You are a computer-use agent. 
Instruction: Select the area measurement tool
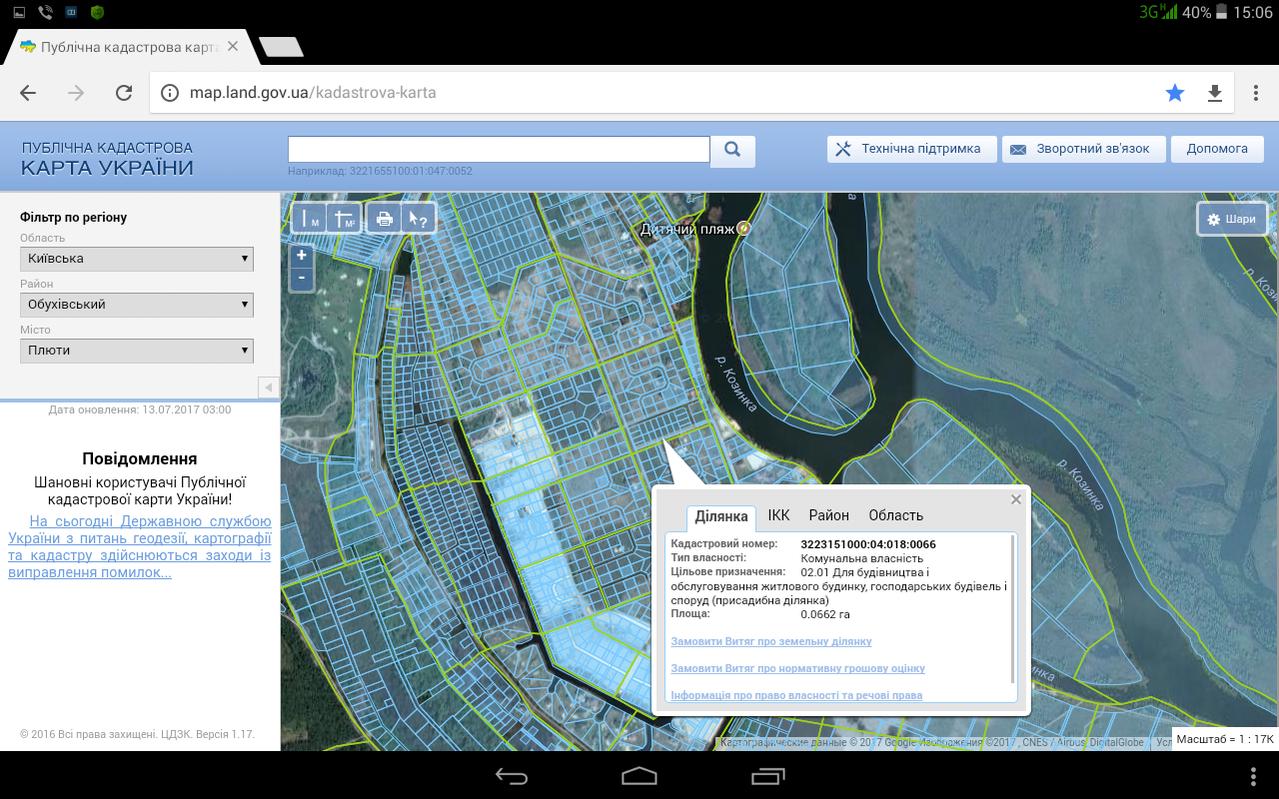[344, 219]
